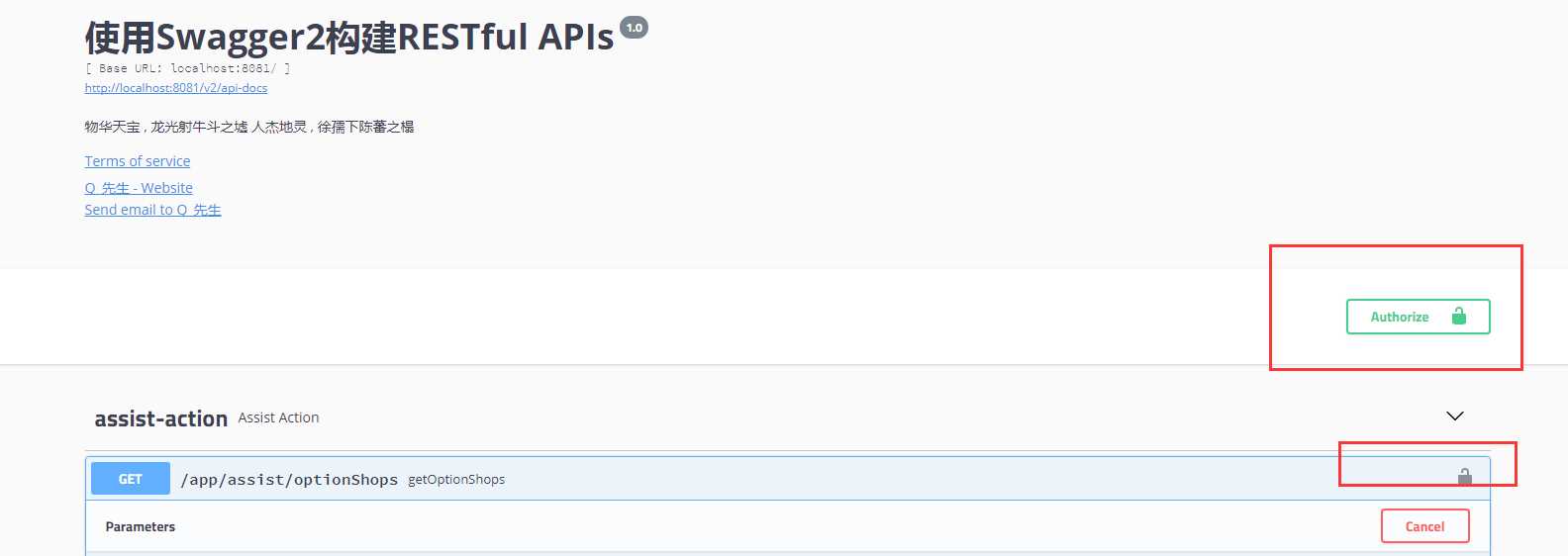Click the 1.0 version badge

(634, 28)
